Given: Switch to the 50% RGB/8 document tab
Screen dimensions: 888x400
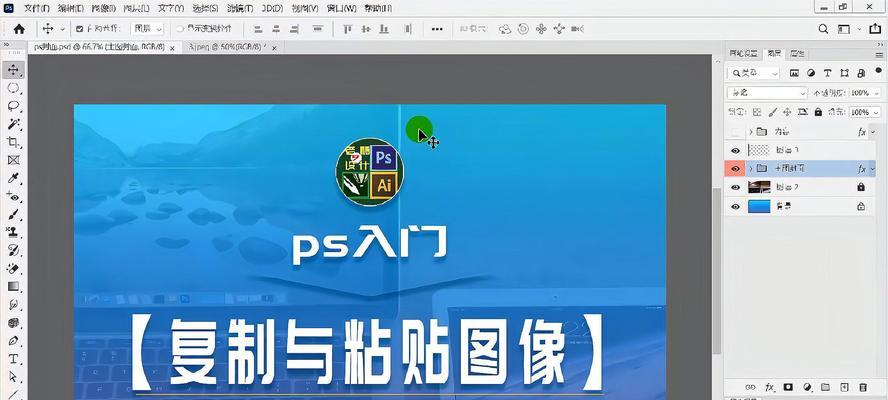Looking at the screenshot, I should 227,48.
